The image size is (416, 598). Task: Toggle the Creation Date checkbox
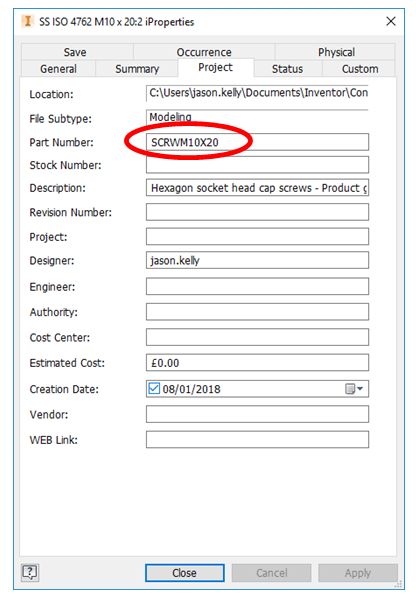click(x=154, y=388)
